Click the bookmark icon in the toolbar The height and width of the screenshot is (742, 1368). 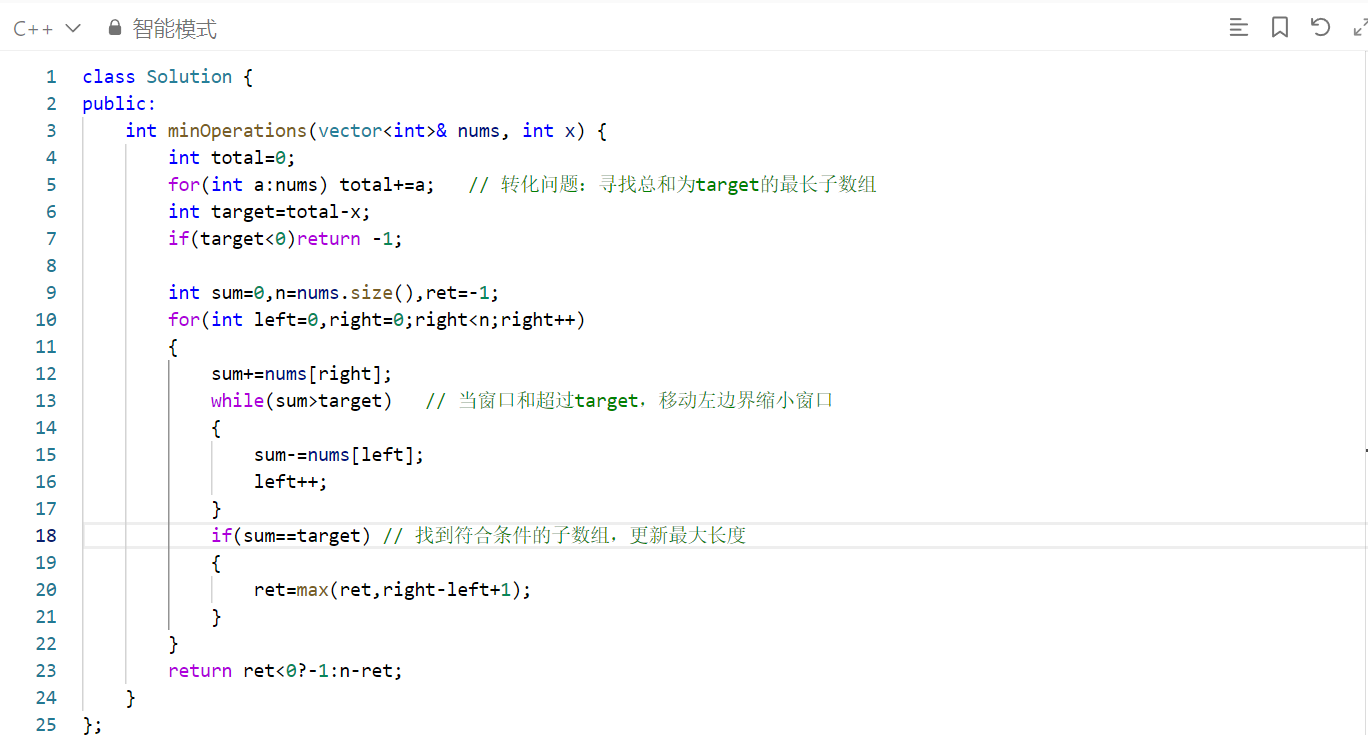(x=1280, y=28)
